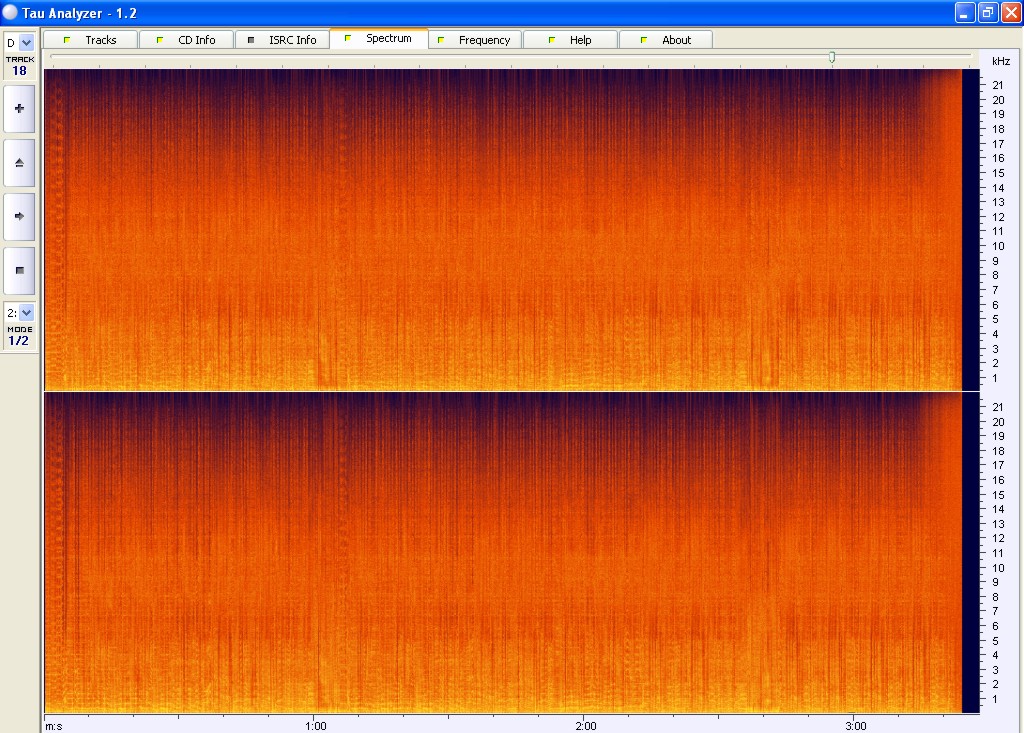
Task: Switch to the Tracks tab
Action: pos(91,40)
